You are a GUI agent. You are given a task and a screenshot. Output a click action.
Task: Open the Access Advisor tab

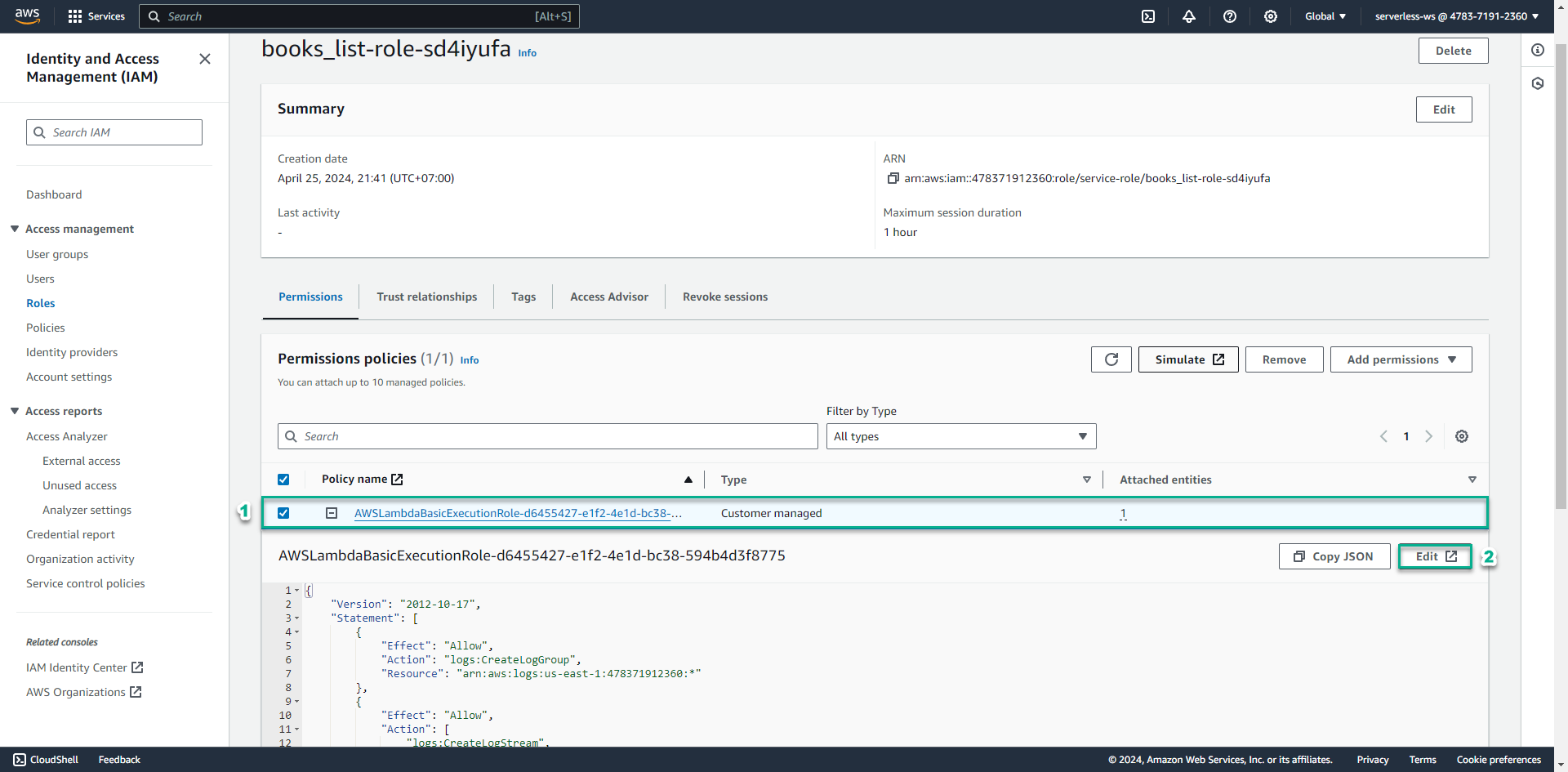(x=609, y=297)
